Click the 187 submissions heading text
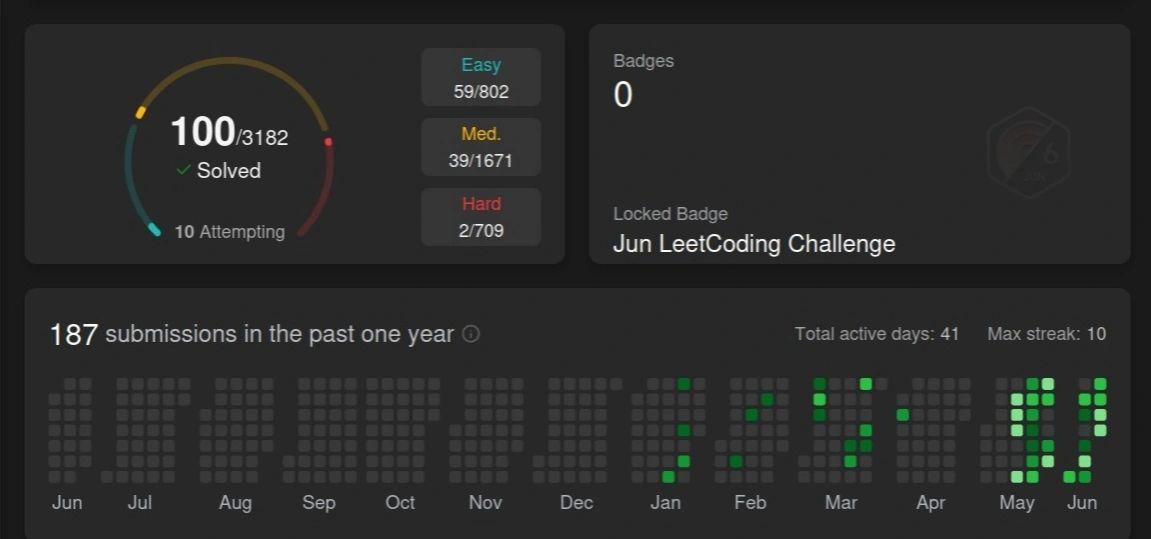 click(x=252, y=334)
